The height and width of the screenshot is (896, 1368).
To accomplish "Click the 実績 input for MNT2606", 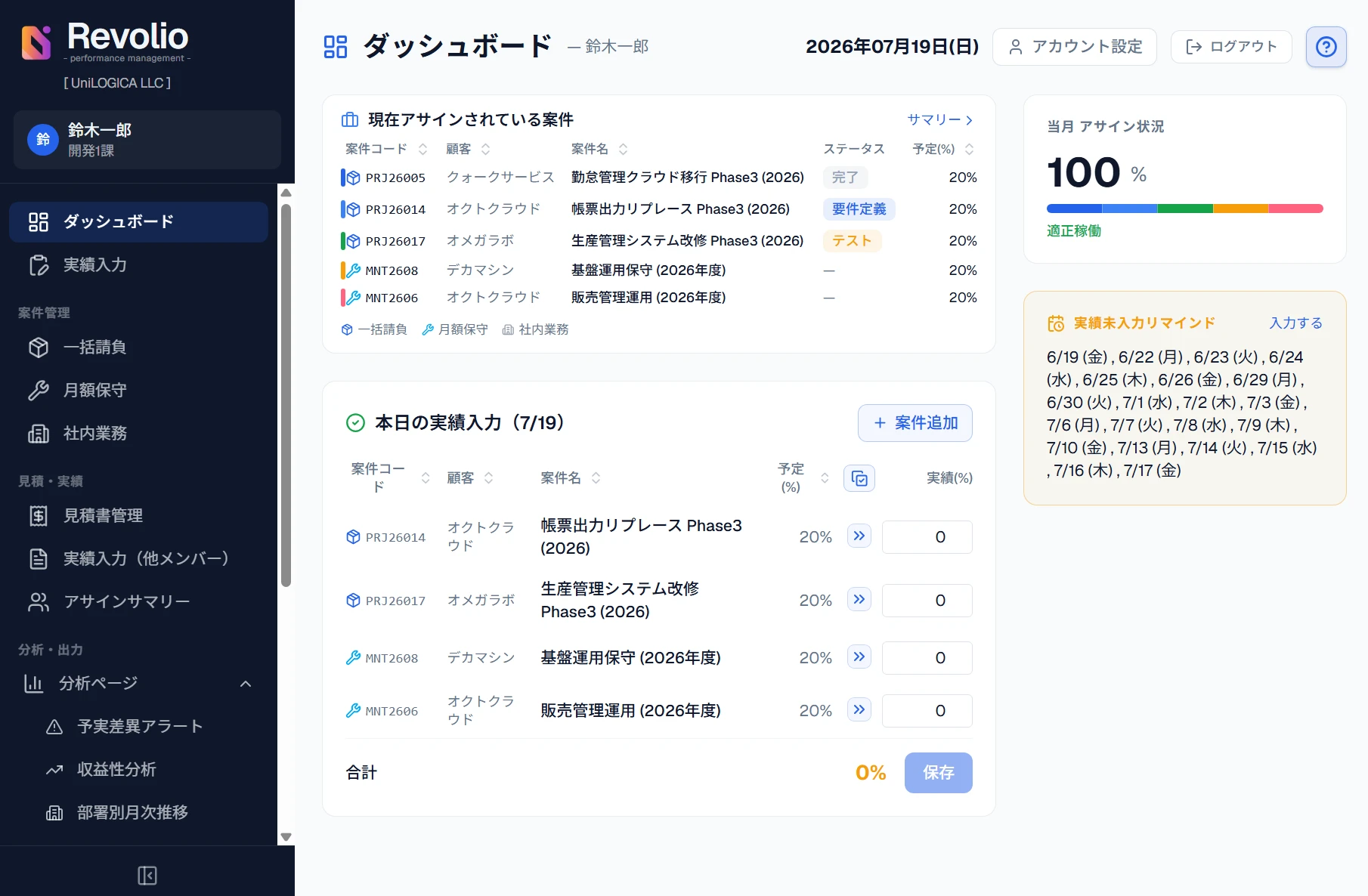I will pyautogui.click(x=927, y=711).
